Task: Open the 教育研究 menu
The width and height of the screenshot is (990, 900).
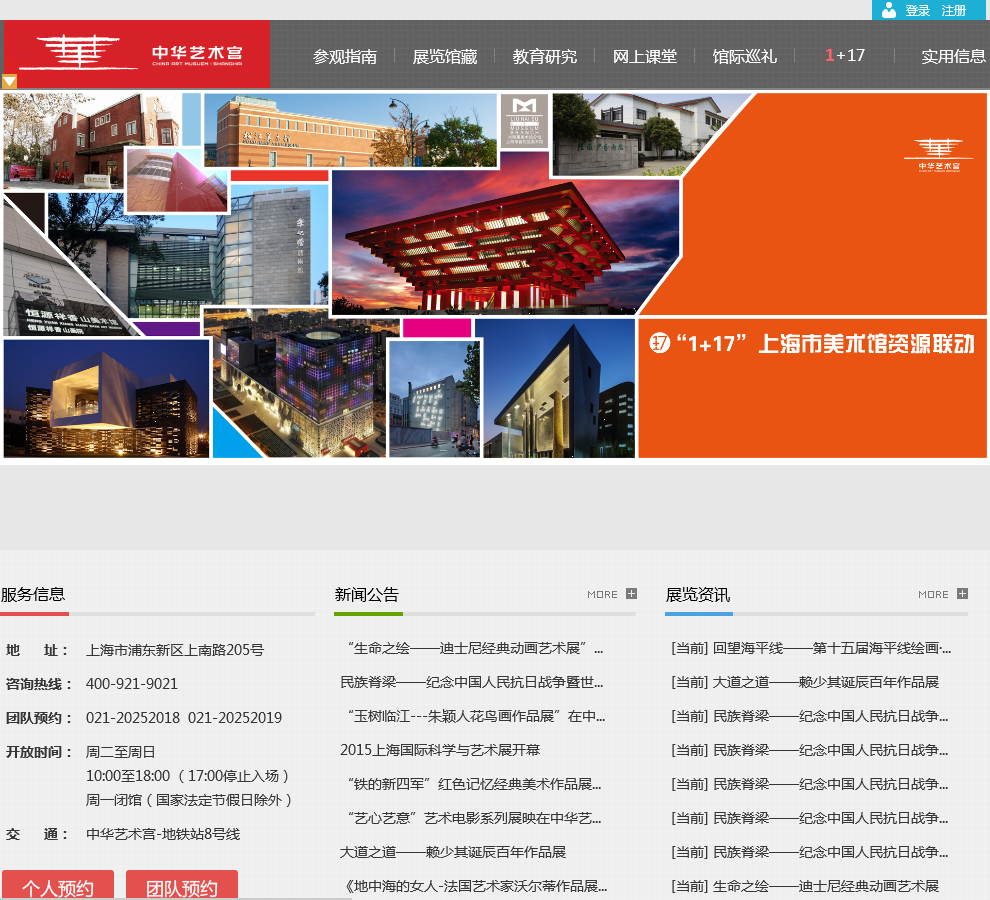Action: (x=544, y=57)
